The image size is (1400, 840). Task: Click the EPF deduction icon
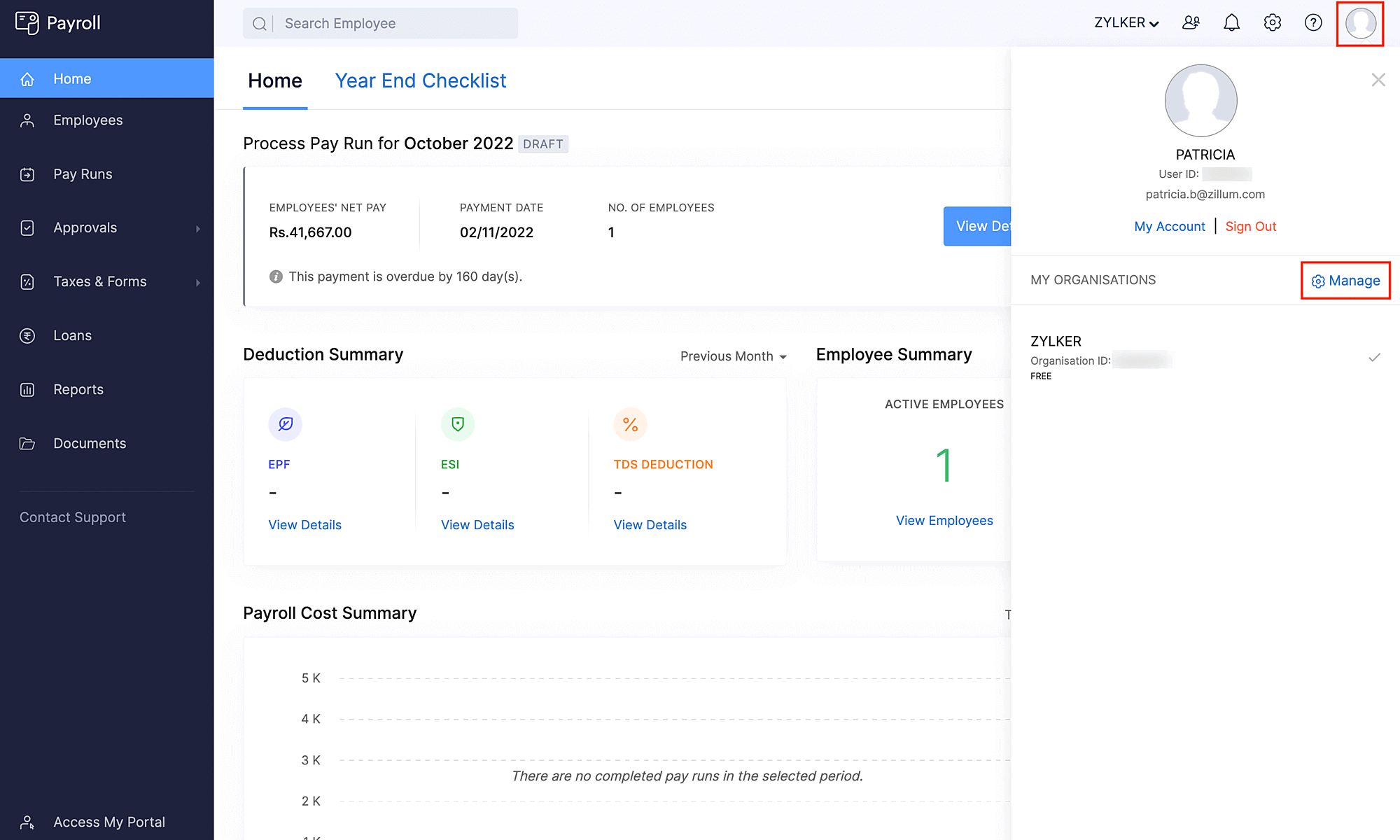(285, 424)
